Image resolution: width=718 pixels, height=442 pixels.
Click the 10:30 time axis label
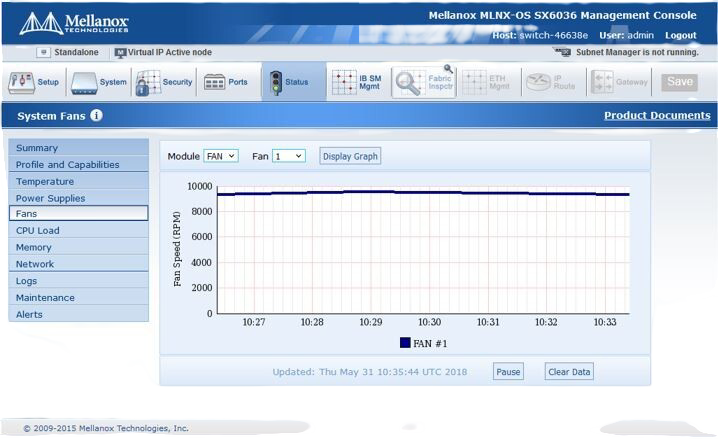pos(430,322)
